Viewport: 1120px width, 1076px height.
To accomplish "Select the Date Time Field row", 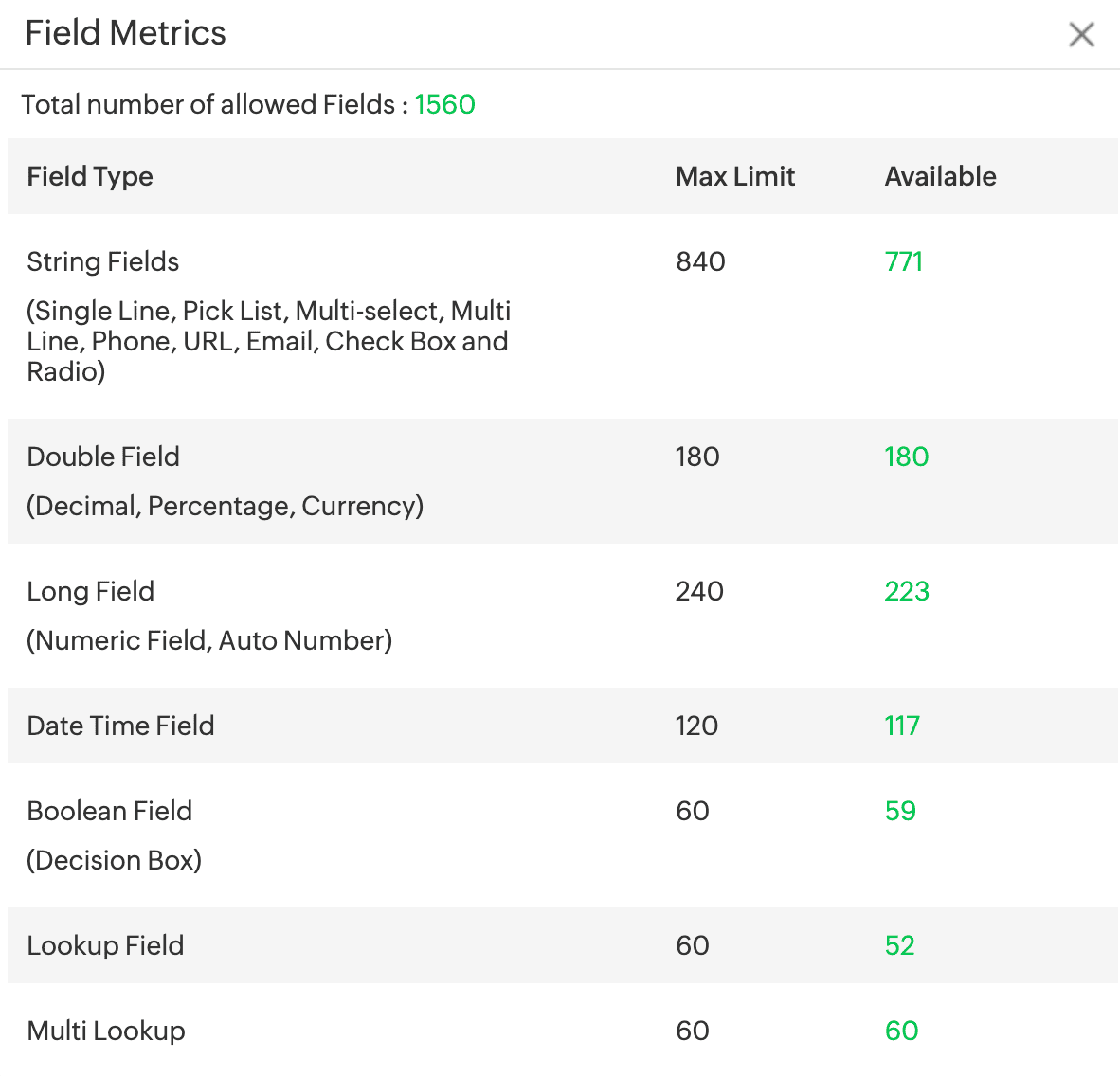I will pyautogui.click(x=120, y=726).
